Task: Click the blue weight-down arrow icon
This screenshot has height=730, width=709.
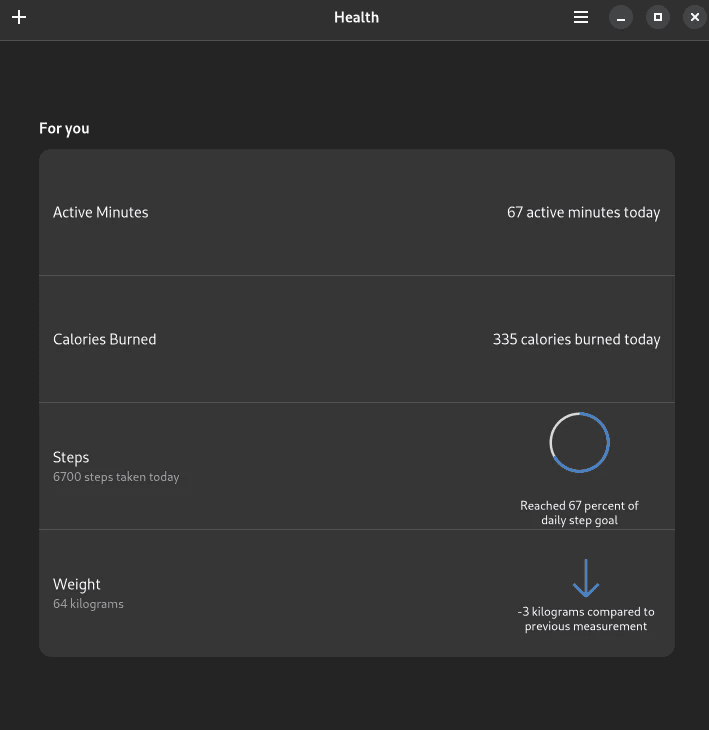Action: pyautogui.click(x=586, y=578)
